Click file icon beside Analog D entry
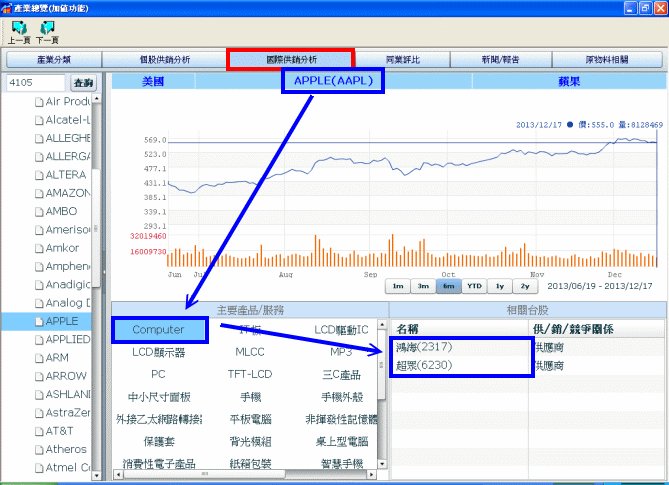Viewport: 669px width, 485px height. (x=39, y=304)
